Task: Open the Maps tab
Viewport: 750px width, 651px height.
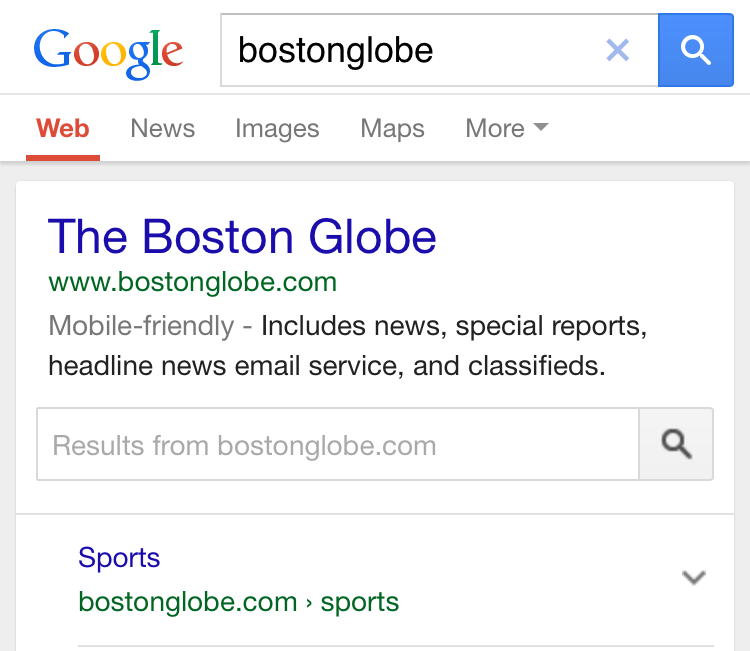Action: pos(392,129)
